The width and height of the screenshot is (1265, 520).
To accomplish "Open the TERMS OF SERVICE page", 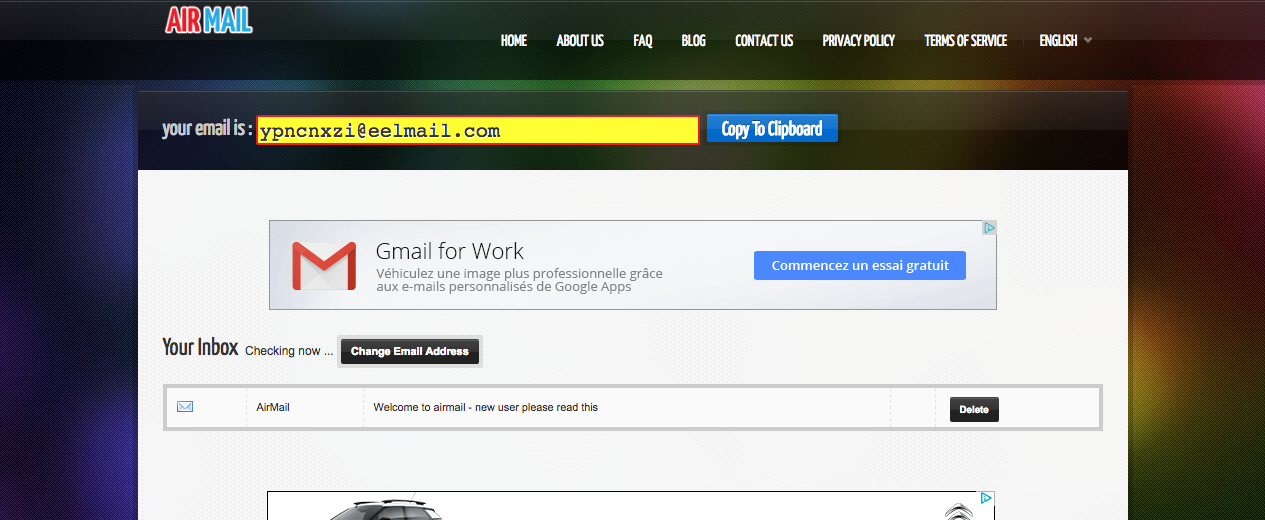I will click(x=965, y=41).
